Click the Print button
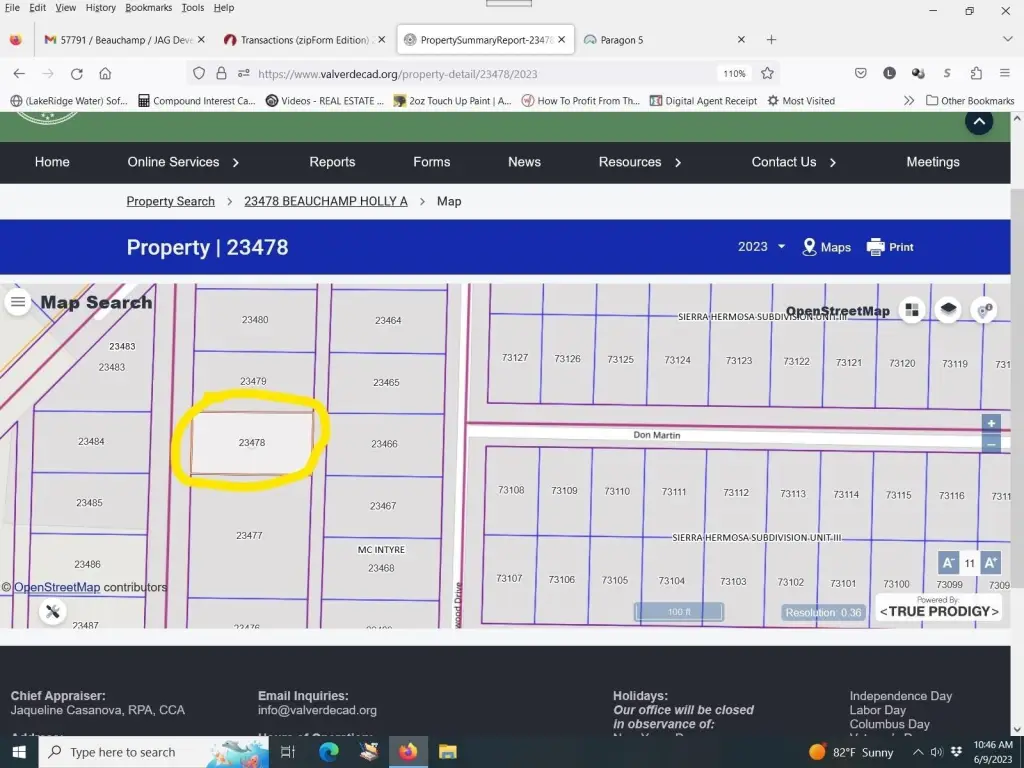 [890, 247]
